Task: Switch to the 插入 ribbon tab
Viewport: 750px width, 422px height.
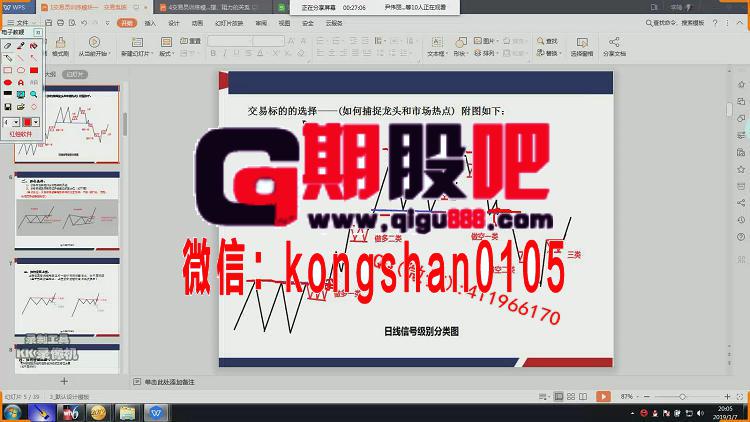Action: pos(150,23)
